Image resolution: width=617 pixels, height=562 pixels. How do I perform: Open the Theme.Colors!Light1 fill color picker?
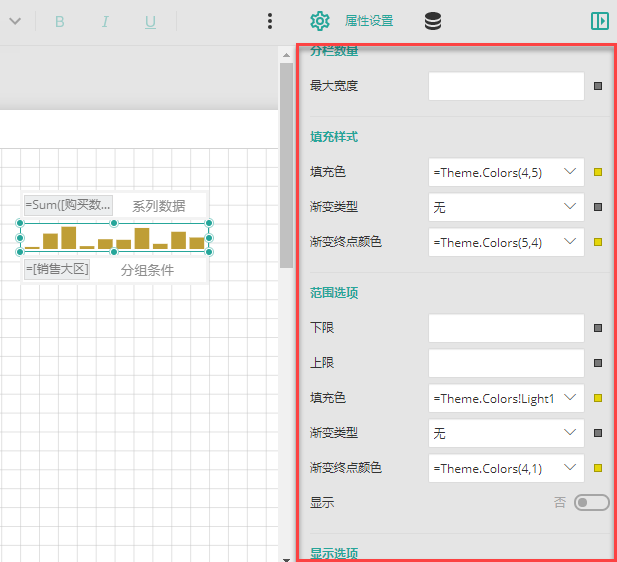(505, 398)
